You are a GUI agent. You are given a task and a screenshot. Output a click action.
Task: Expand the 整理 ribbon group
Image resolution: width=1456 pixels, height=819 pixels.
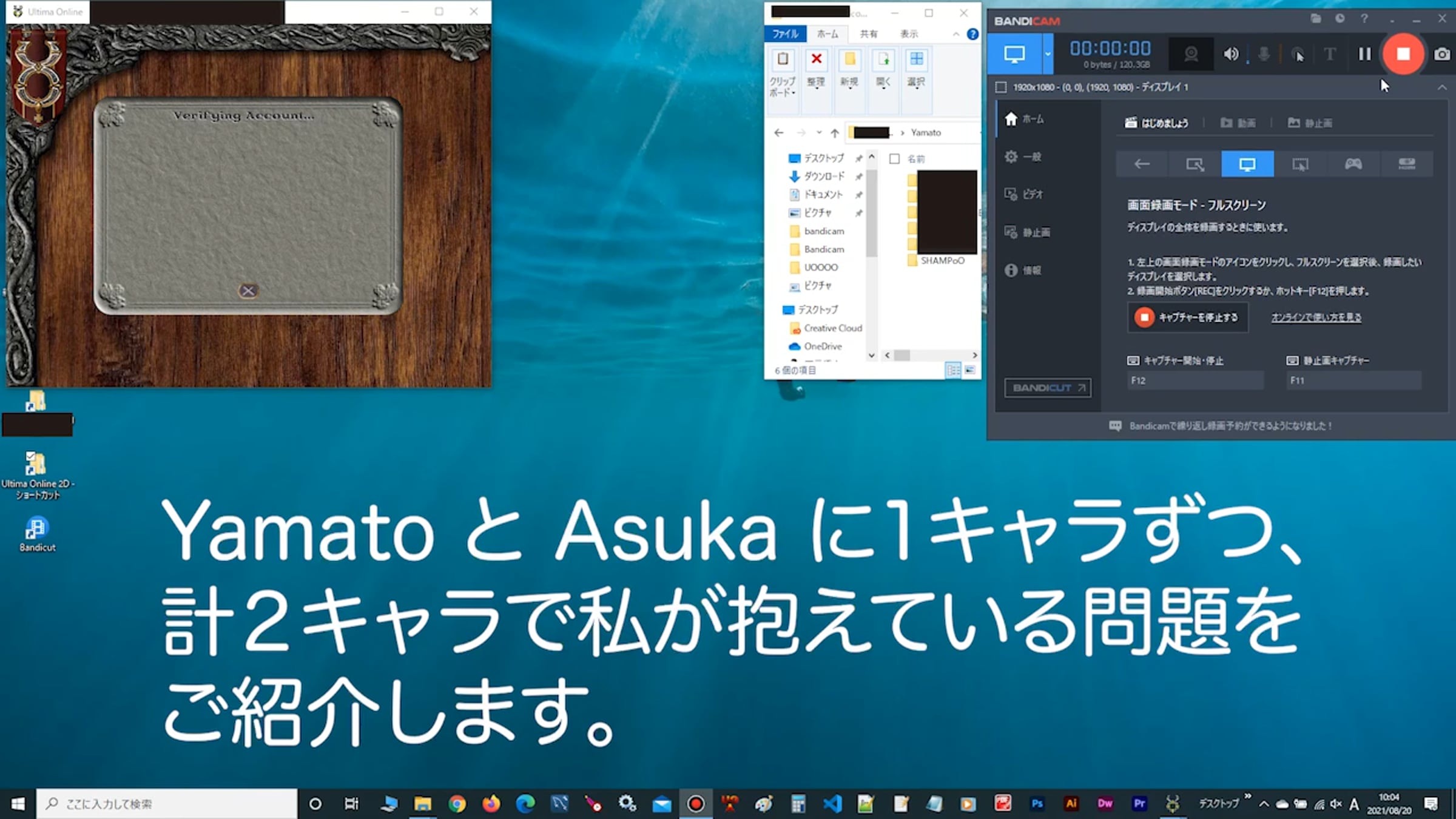coord(816,81)
